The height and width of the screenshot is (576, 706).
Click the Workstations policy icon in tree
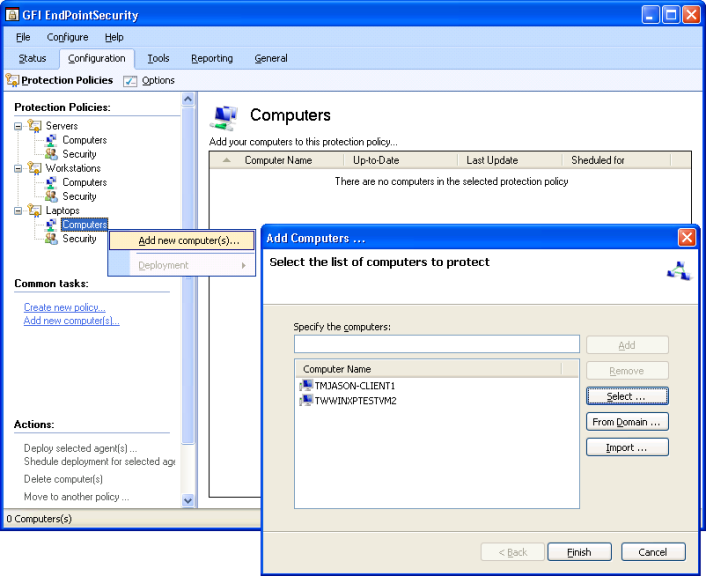(34, 168)
